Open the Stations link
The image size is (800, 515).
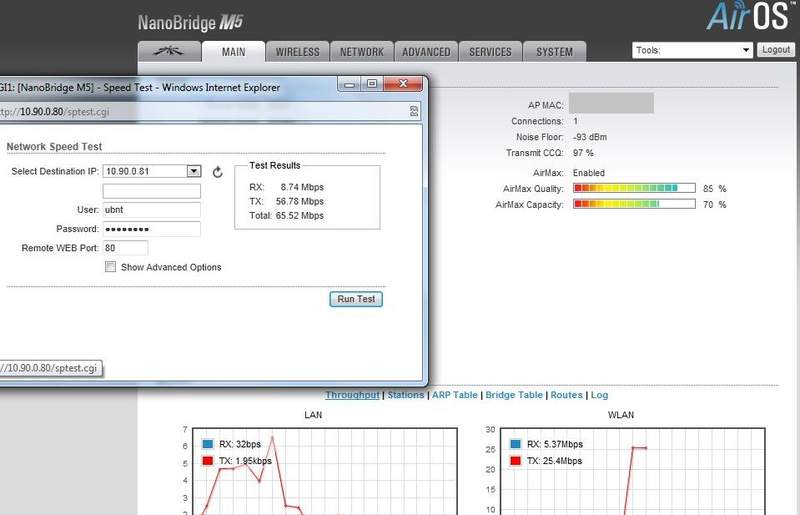pyautogui.click(x=406, y=395)
